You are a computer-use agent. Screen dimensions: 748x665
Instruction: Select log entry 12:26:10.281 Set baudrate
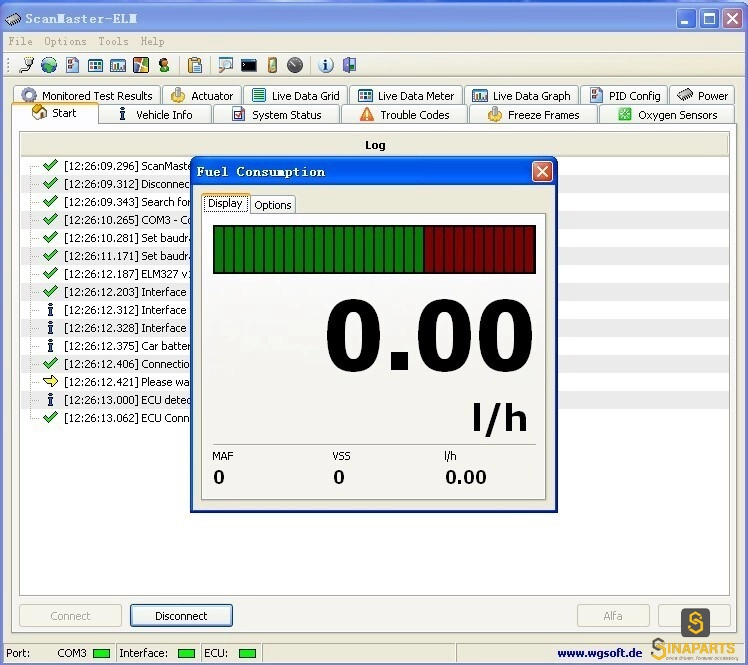pos(126,238)
